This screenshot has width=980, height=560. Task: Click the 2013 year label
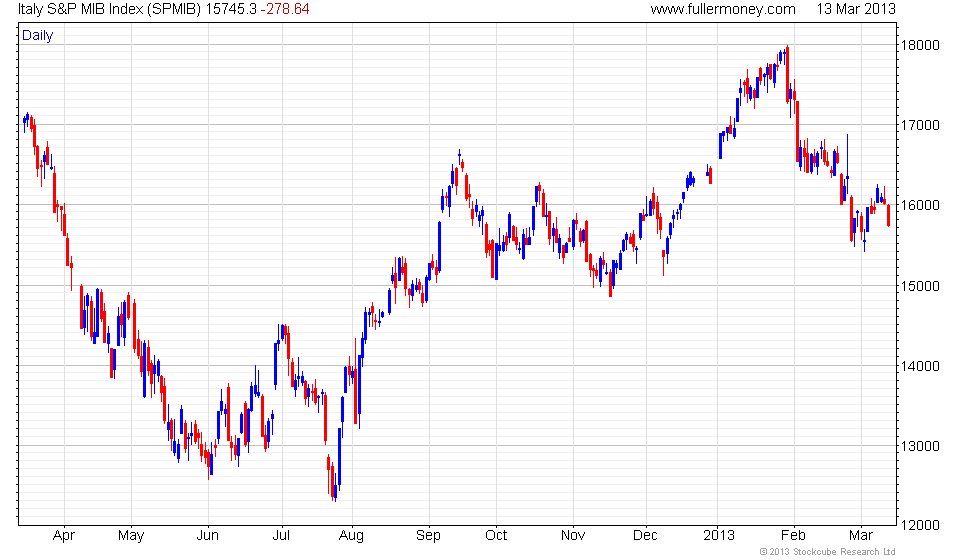pyautogui.click(x=719, y=536)
